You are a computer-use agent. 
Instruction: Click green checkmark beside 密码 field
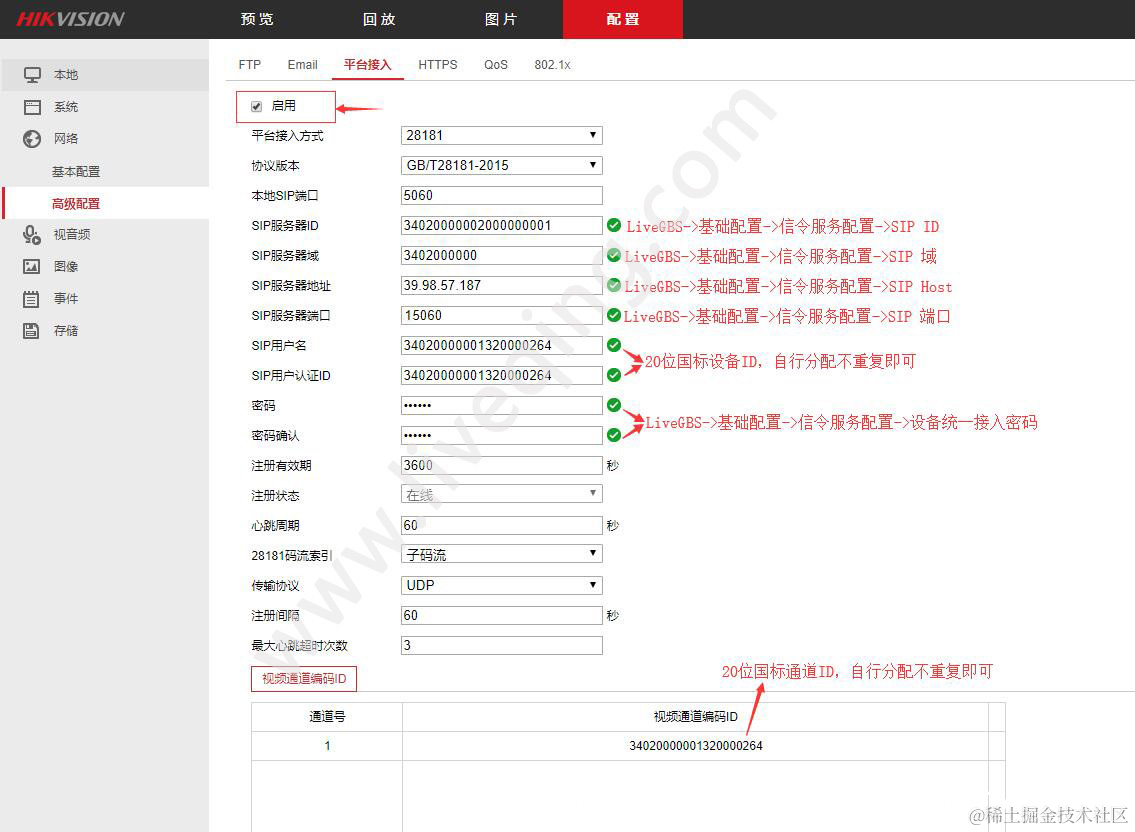coord(613,405)
